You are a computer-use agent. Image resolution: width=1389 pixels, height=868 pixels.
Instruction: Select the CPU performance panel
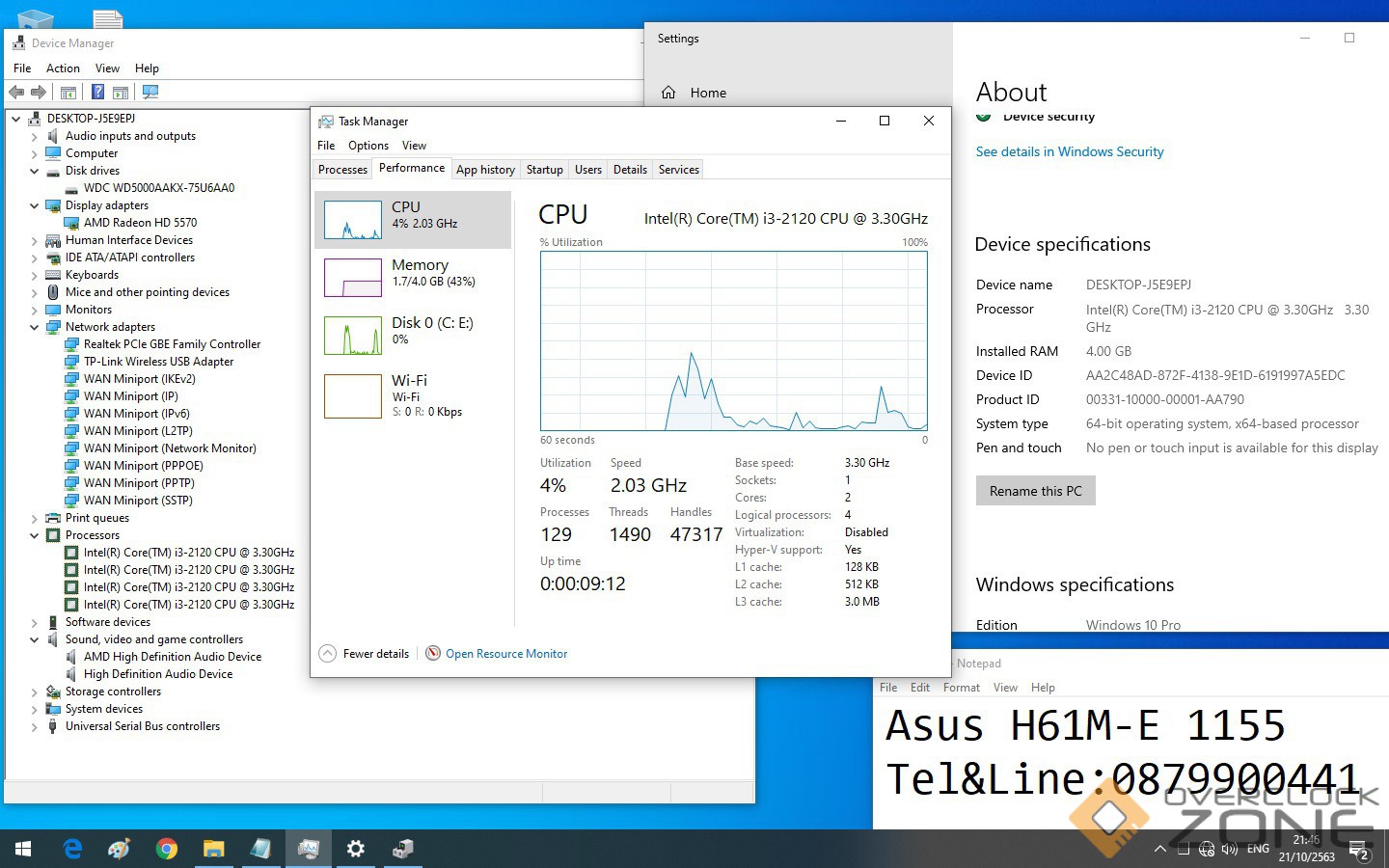click(x=413, y=220)
